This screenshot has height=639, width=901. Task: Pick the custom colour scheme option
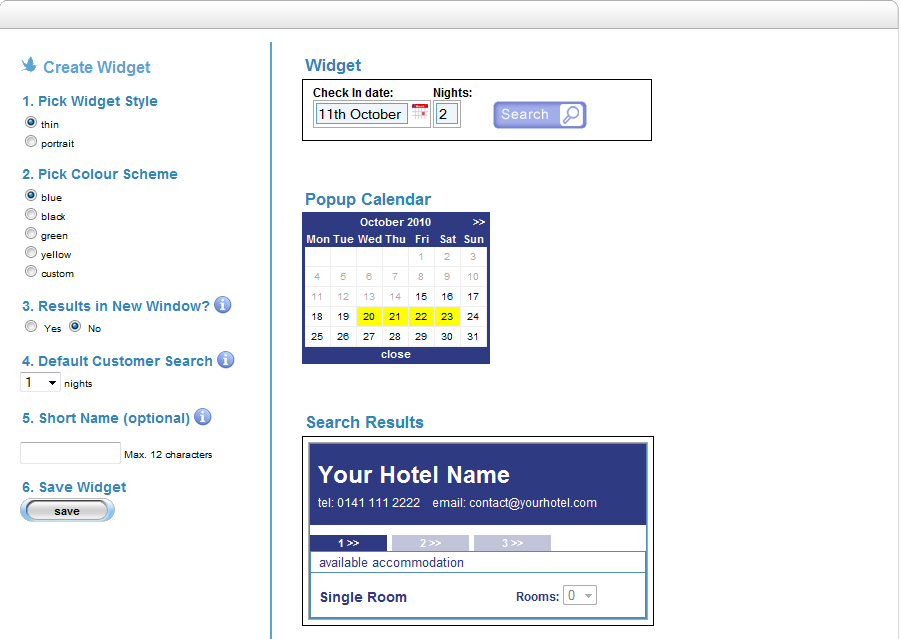(x=31, y=272)
